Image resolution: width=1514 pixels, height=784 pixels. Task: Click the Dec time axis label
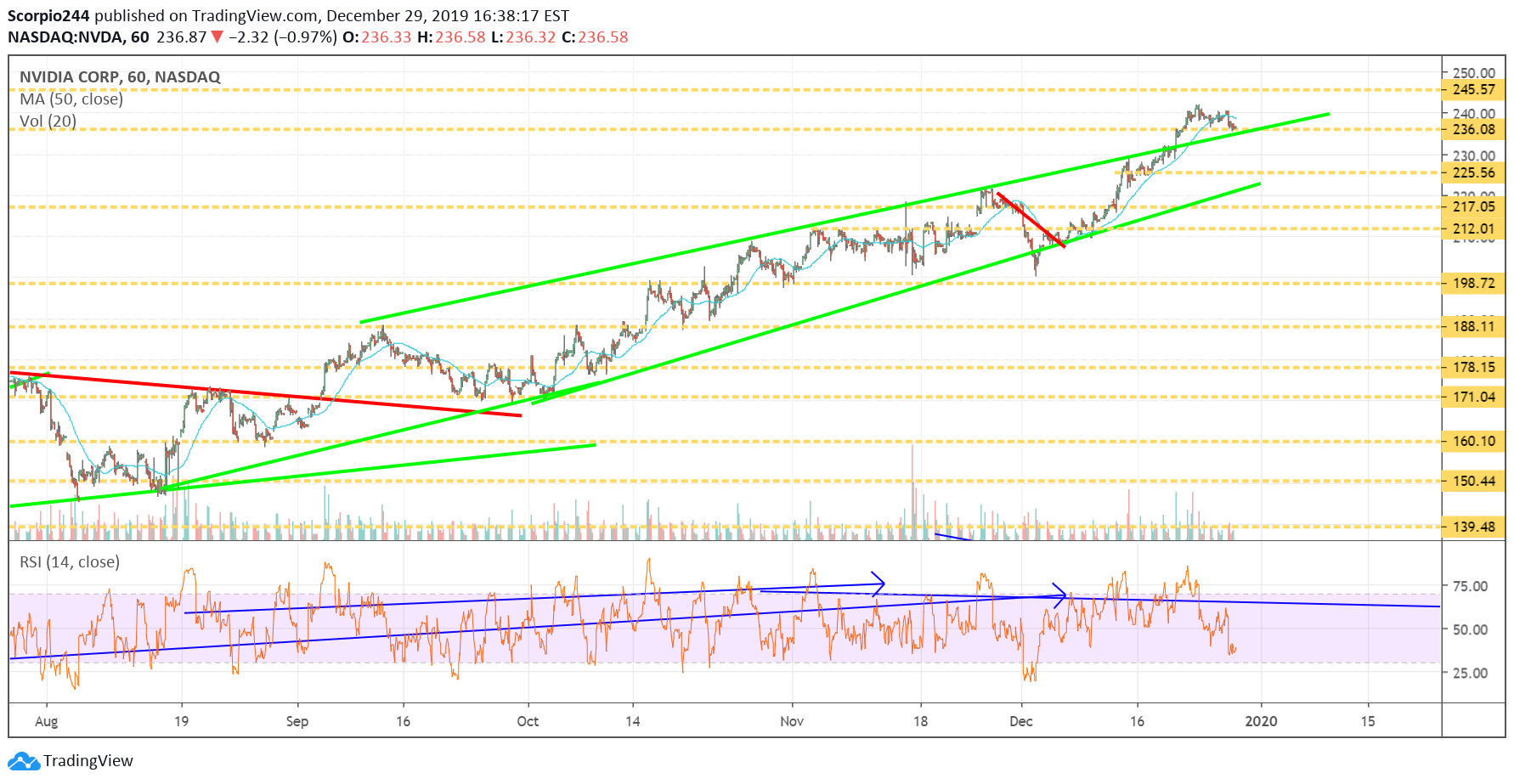[x=1021, y=721]
